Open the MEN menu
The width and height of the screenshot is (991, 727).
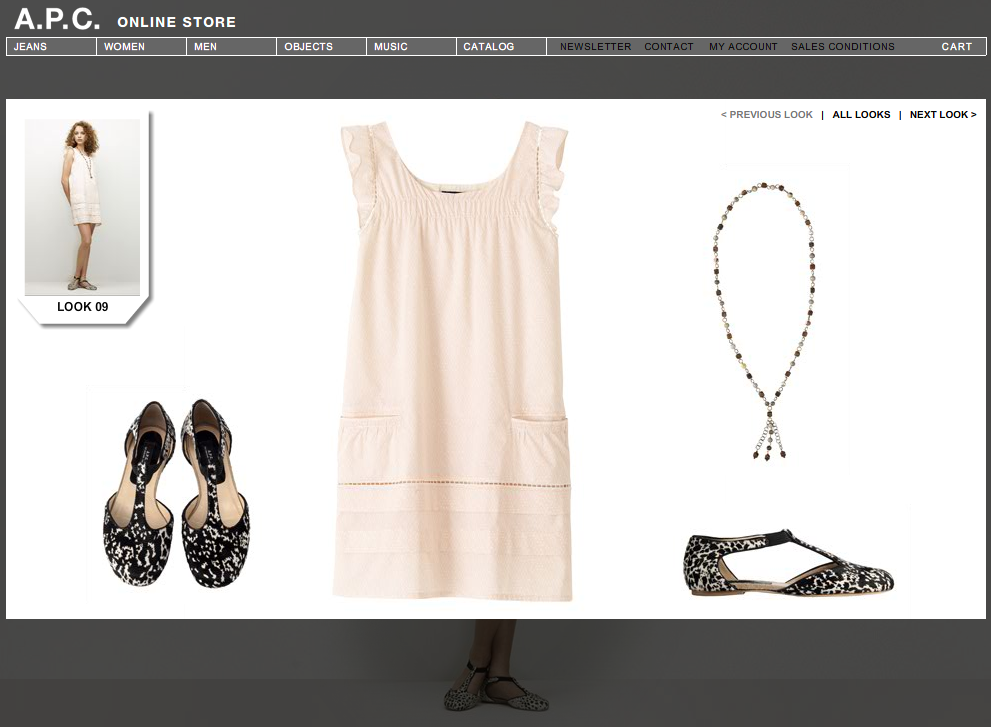231,47
